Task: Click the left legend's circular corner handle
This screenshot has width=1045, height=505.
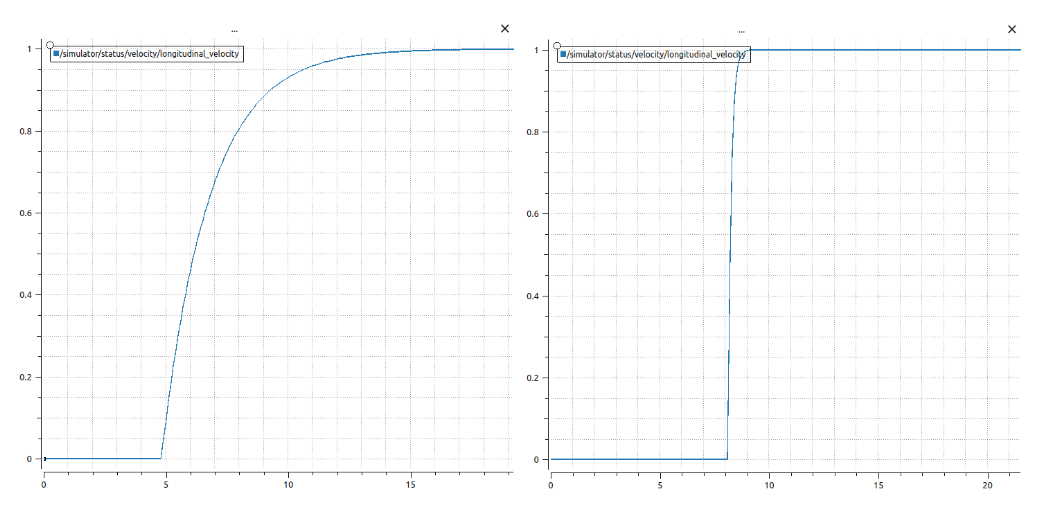Action: tap(50, 45)
